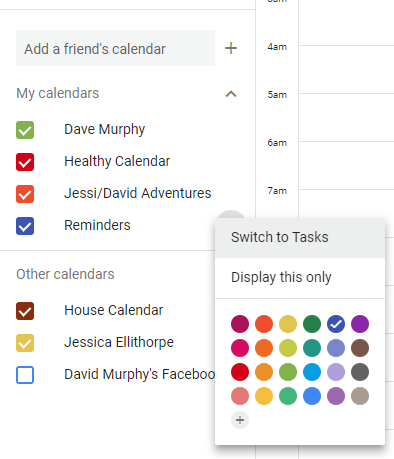Screen dimensions: 394x459
Task: Uncheck the Jessi/David Adventures calendar
Action: click(25, 194)
